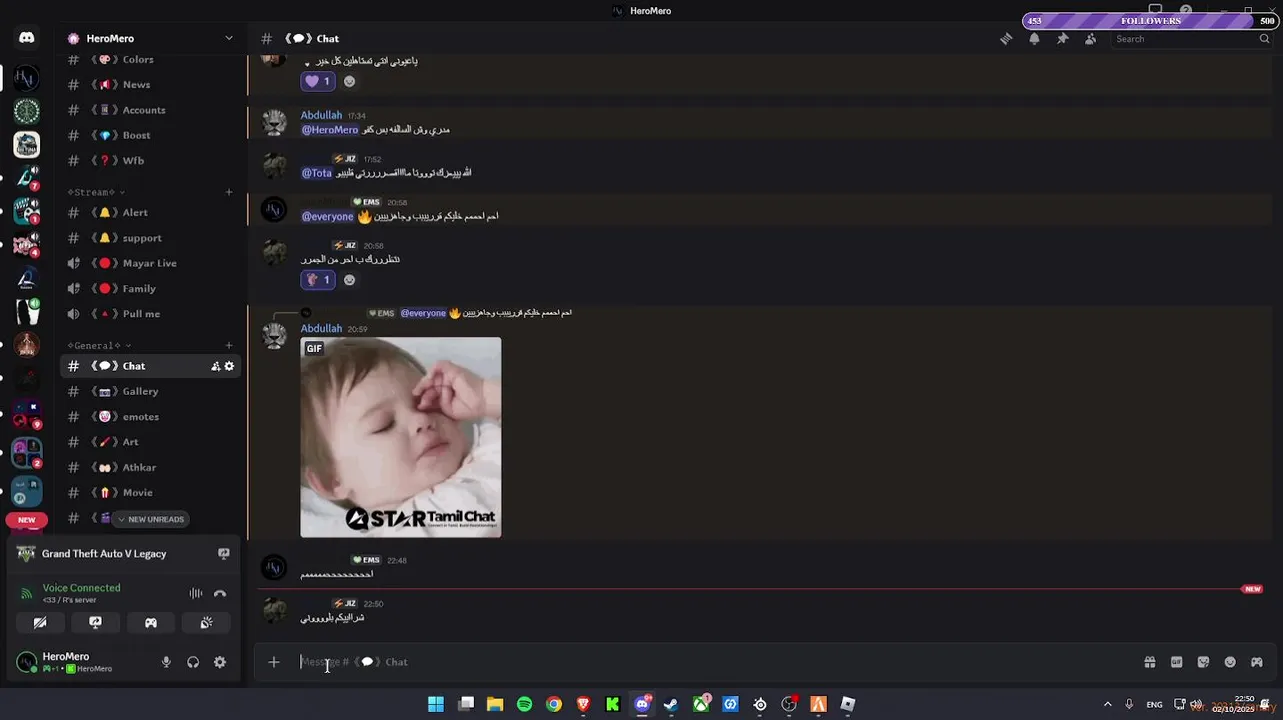Image resolution: width=1283 pixels, height=720 pixels.
Task: Add channel to Stream category plus
Action: coord(229,192)
